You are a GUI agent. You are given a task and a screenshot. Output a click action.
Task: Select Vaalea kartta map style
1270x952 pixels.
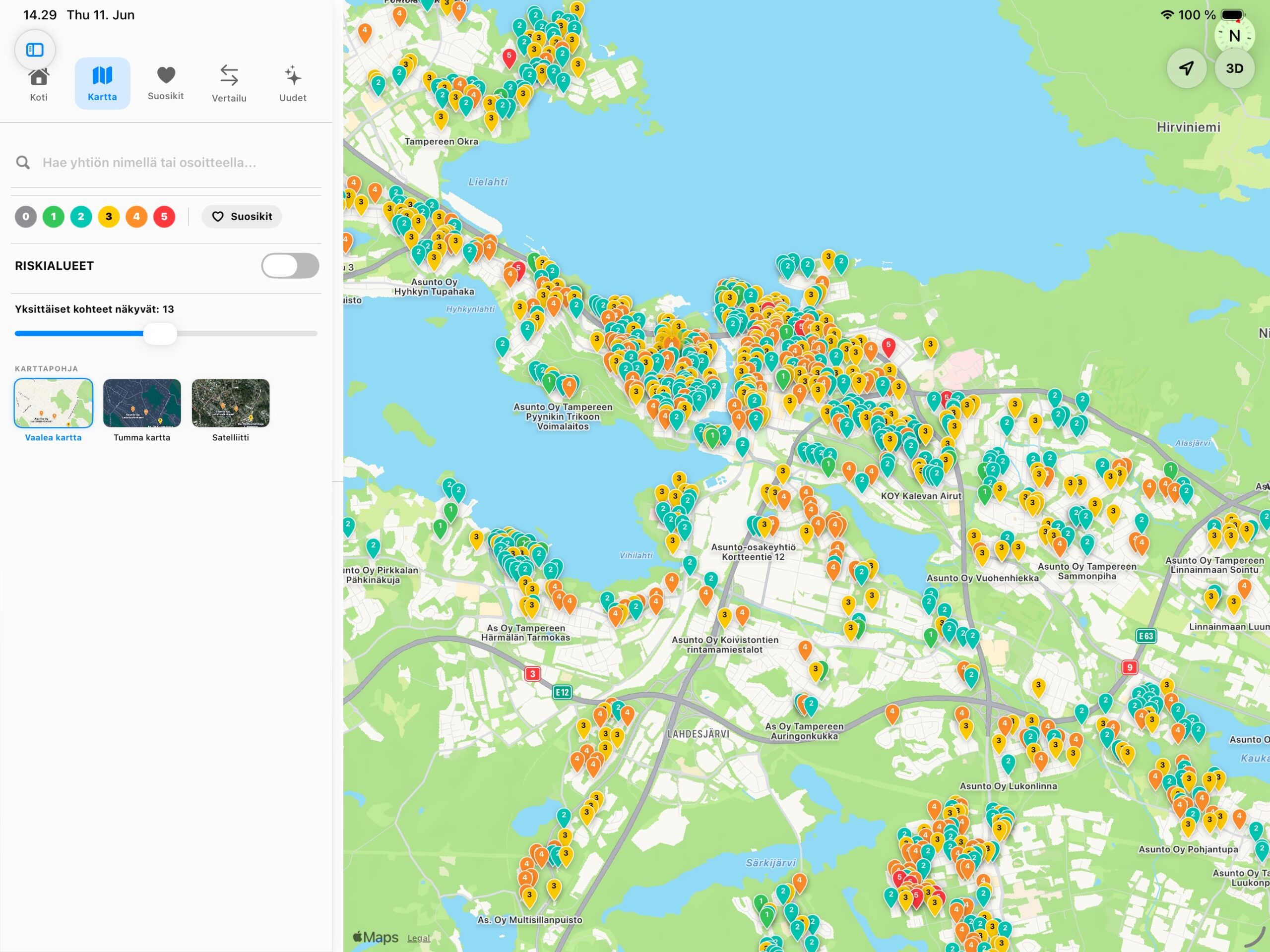tap(54, 411)
